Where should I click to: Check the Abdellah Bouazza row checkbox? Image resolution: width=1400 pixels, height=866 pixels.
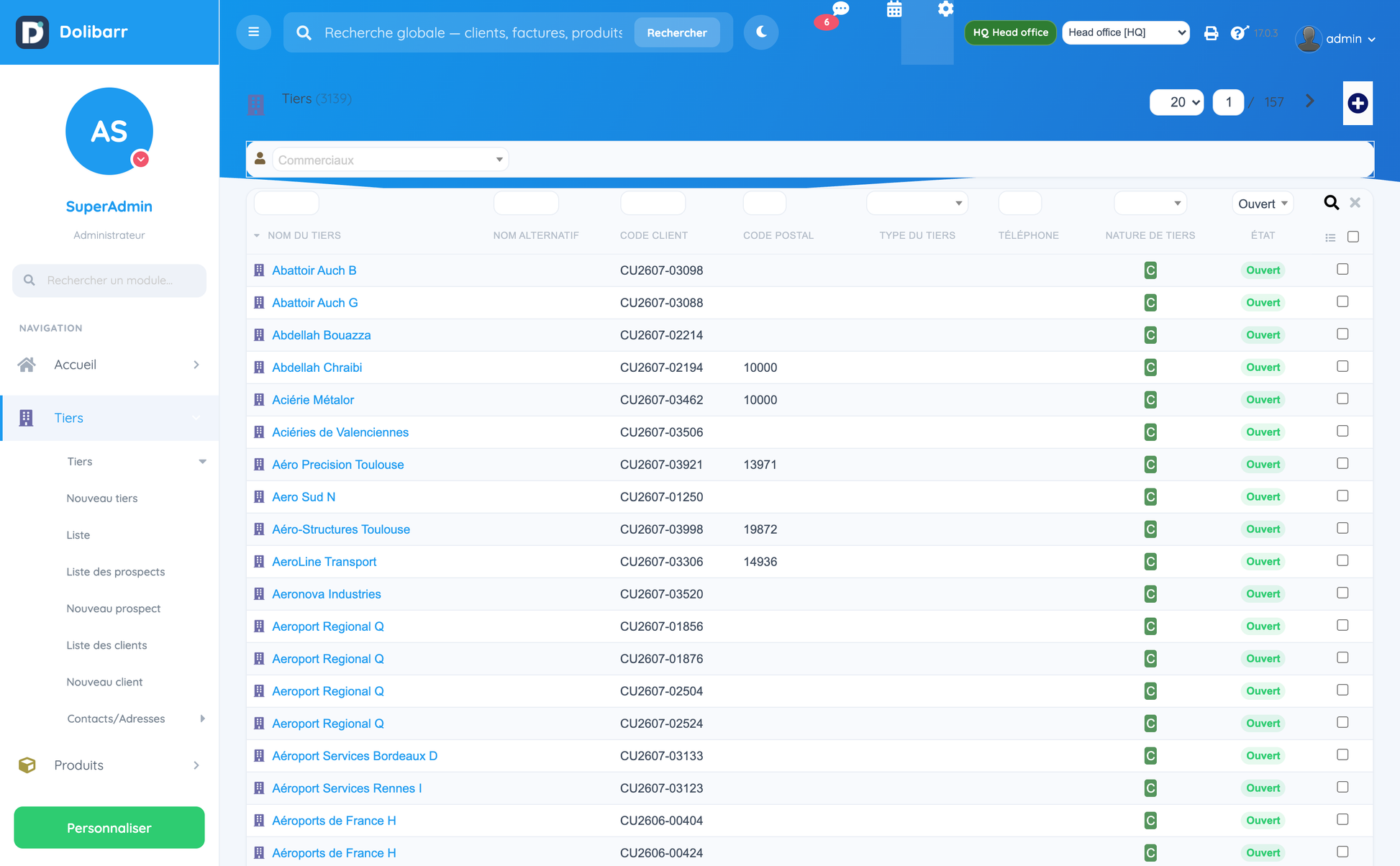point(1342,334)
